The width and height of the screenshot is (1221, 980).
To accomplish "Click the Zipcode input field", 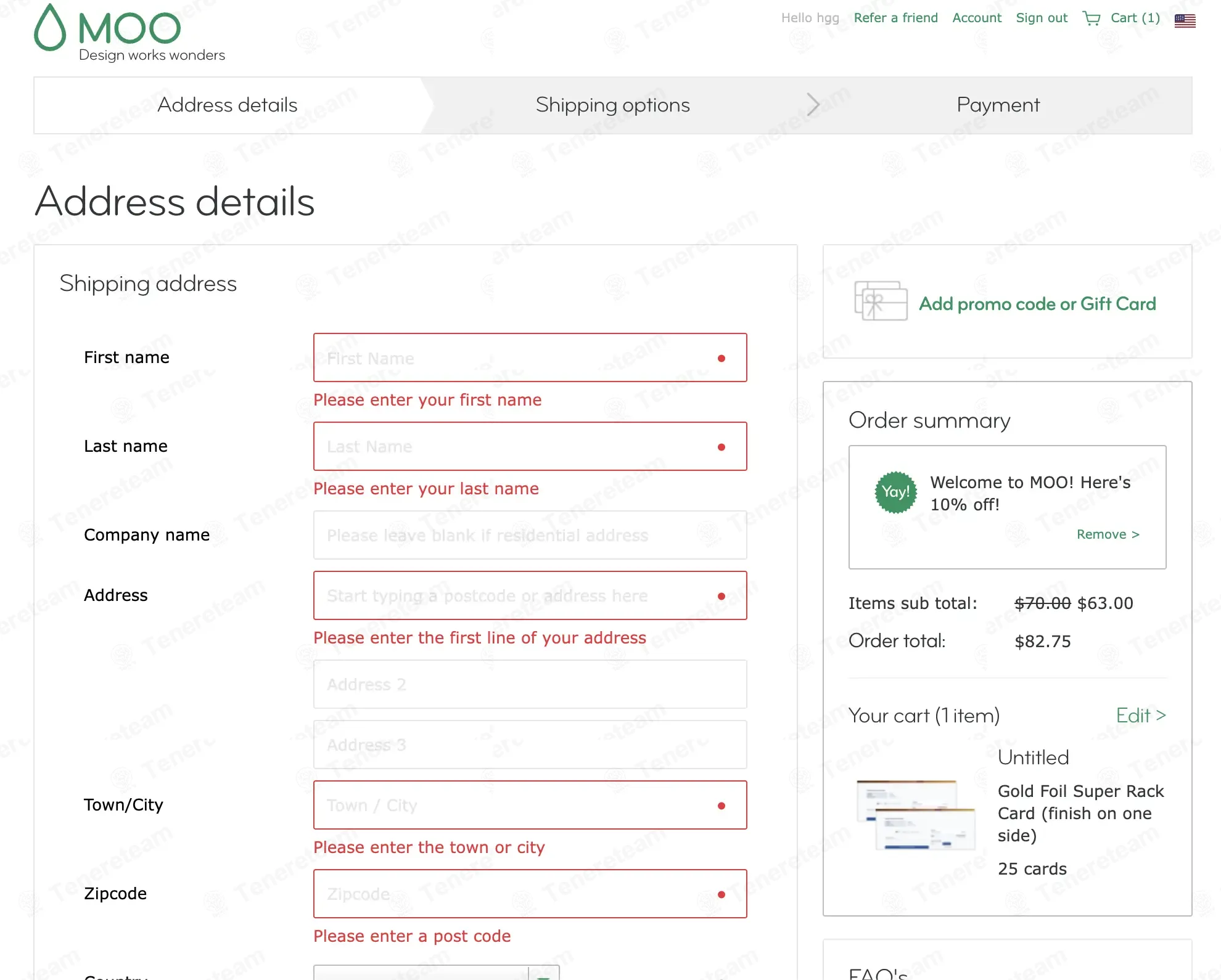I will pos(530,894).
